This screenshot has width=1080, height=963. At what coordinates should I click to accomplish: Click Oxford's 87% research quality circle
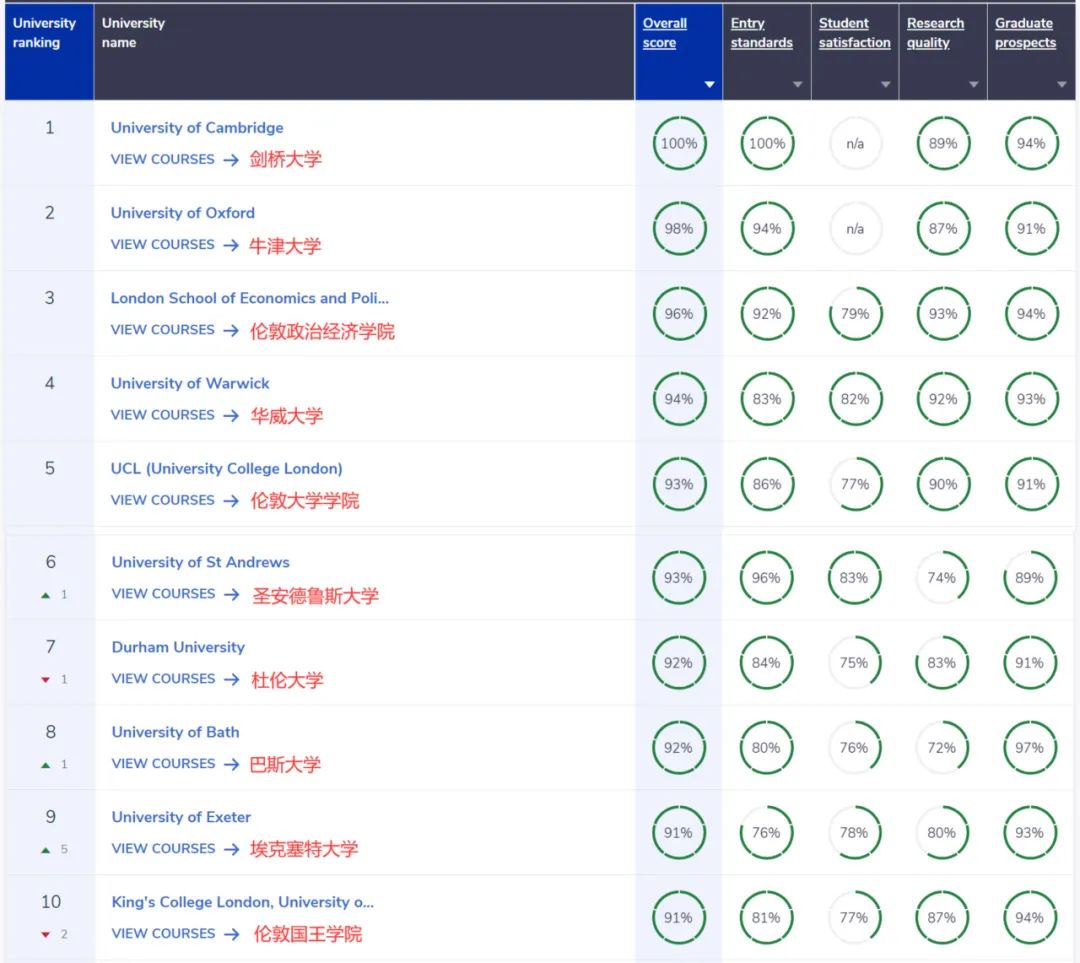point(943,229)
